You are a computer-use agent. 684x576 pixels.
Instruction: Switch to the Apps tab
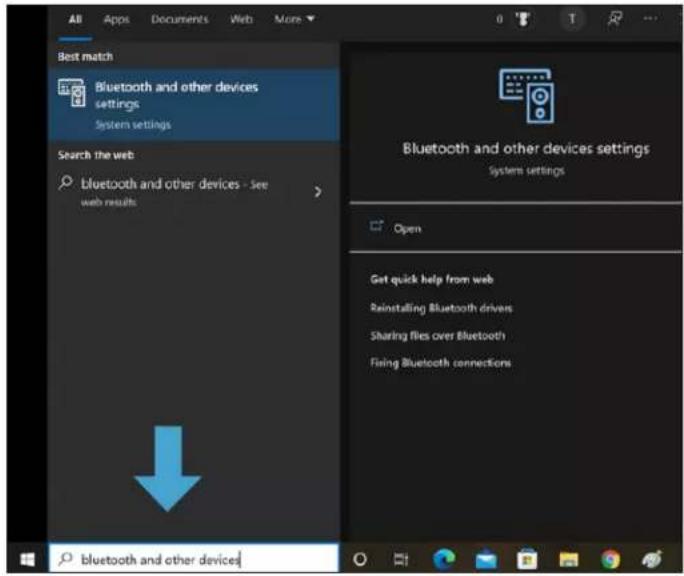[x=116, y=19]
